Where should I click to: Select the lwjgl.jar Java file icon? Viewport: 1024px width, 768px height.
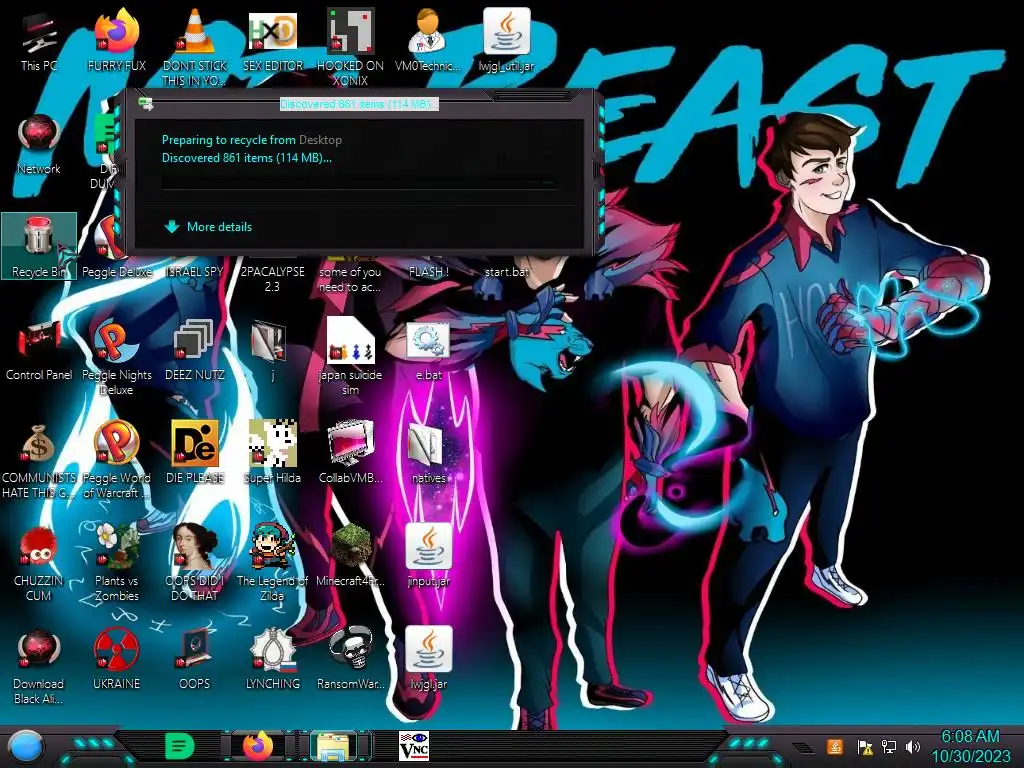click(x=428, y=658)
